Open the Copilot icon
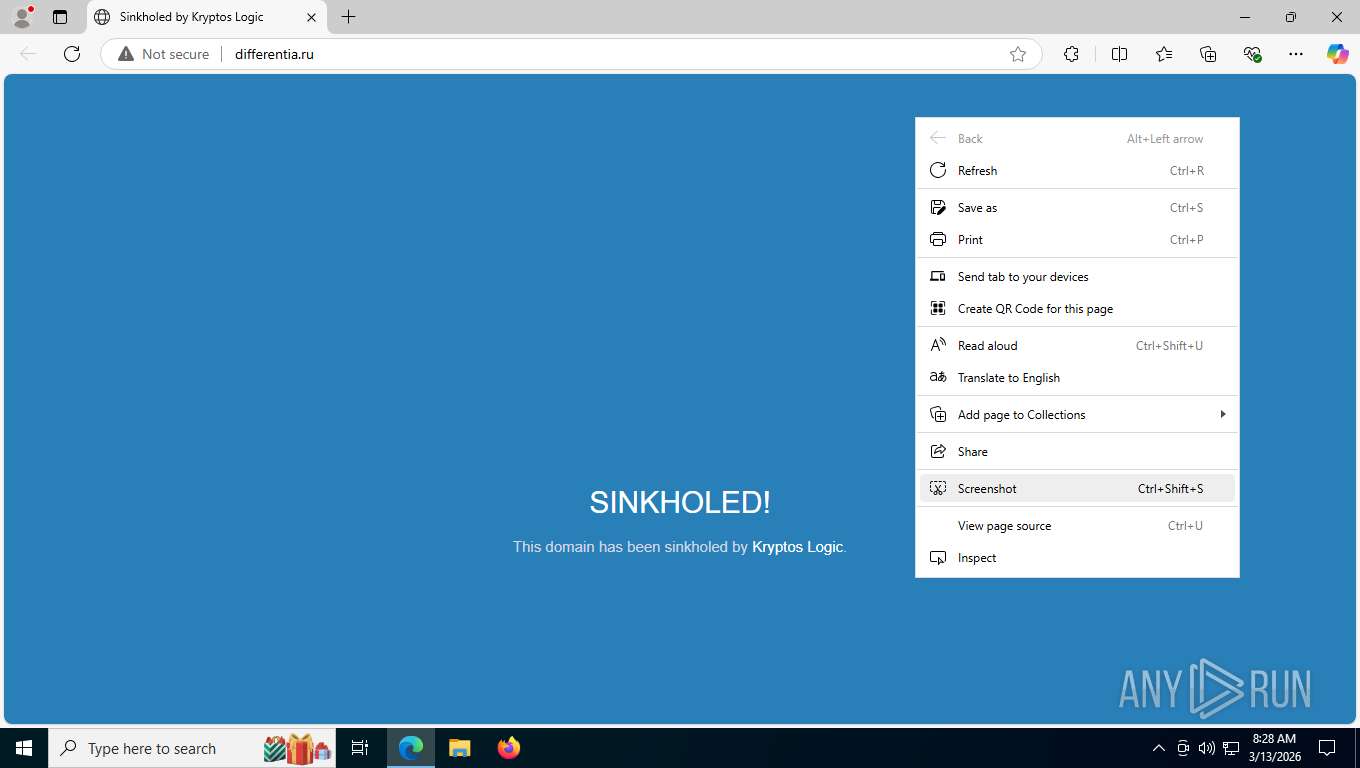The image size is (1360, 768). (x=1338, y=54)
